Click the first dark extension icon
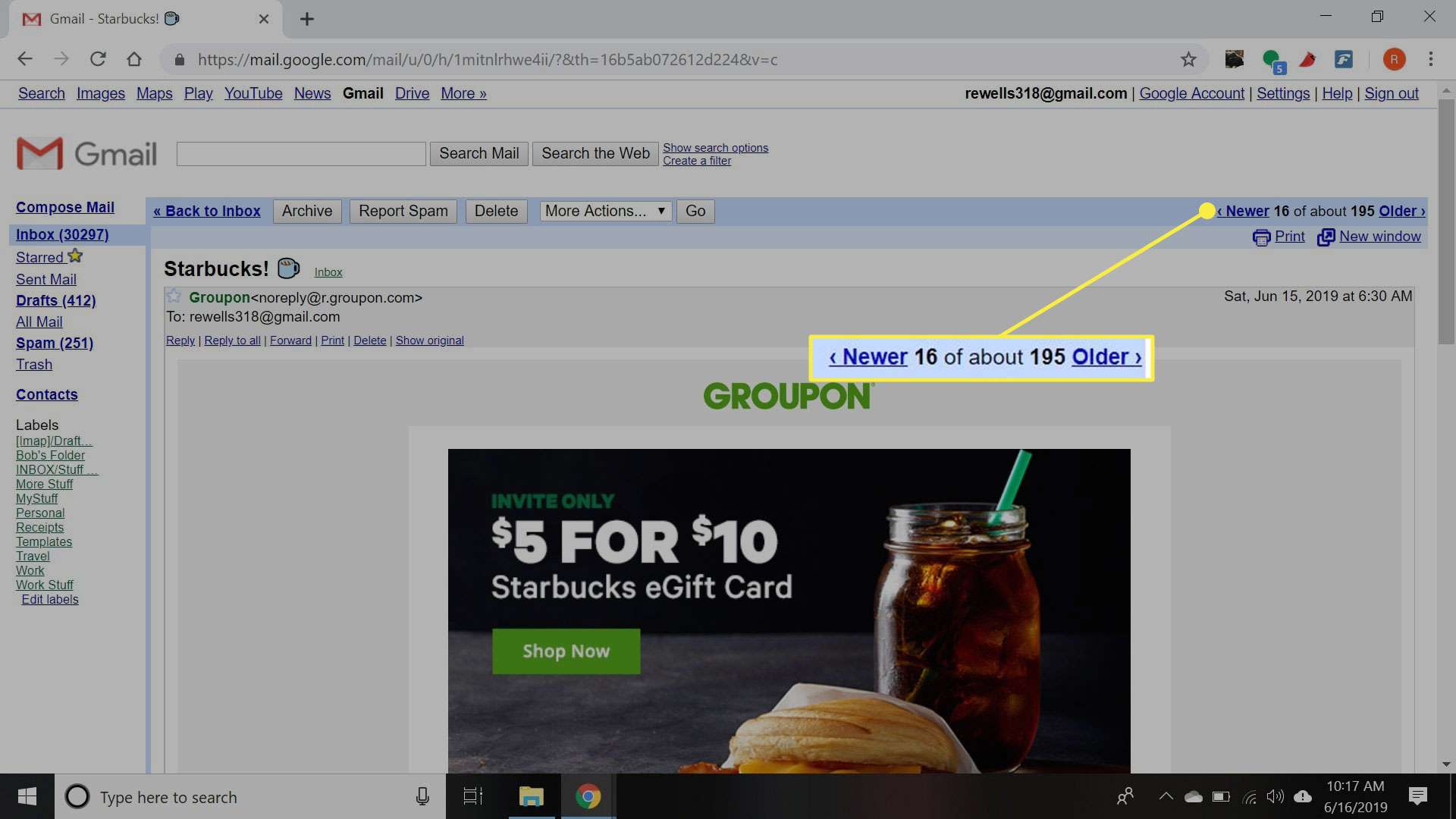Screen dimensions: 1456x819 tap(1235, 59)
